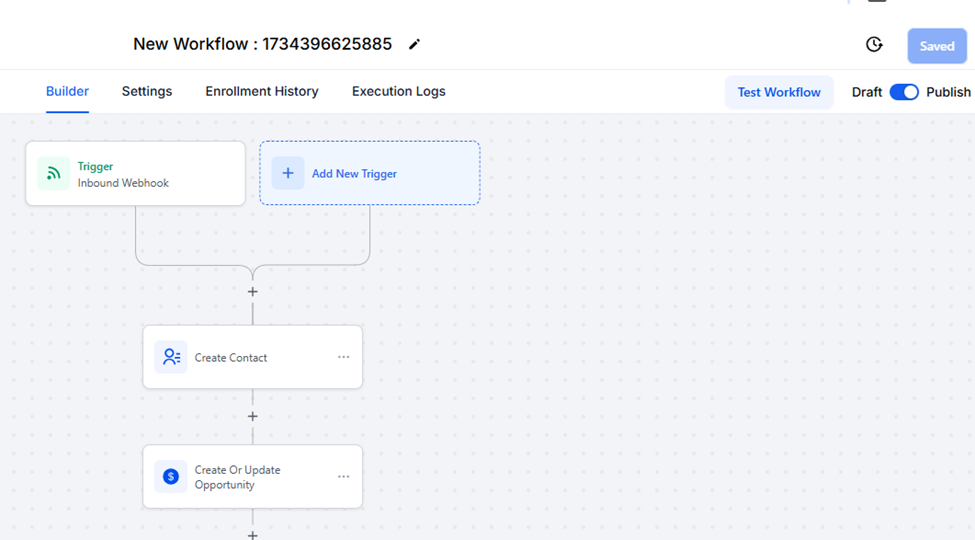Switch to the Settings tab
This screenshot has height=540, width=975.
[147, 91]
